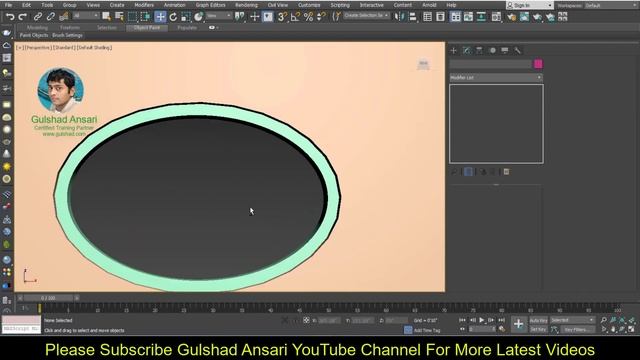Choose the Rectangular Selection Region icon
The height and width of the screenshot is (360, 640).
[132, 17]
